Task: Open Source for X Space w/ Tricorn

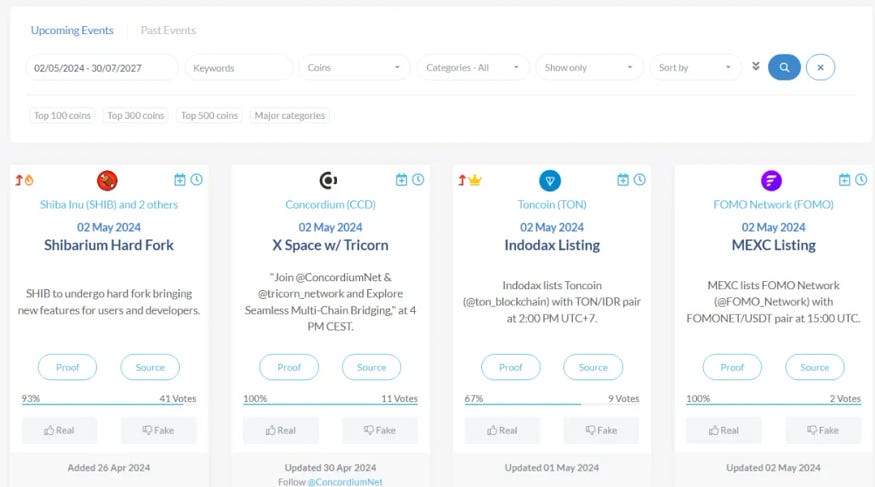Action: coord(372,367)
